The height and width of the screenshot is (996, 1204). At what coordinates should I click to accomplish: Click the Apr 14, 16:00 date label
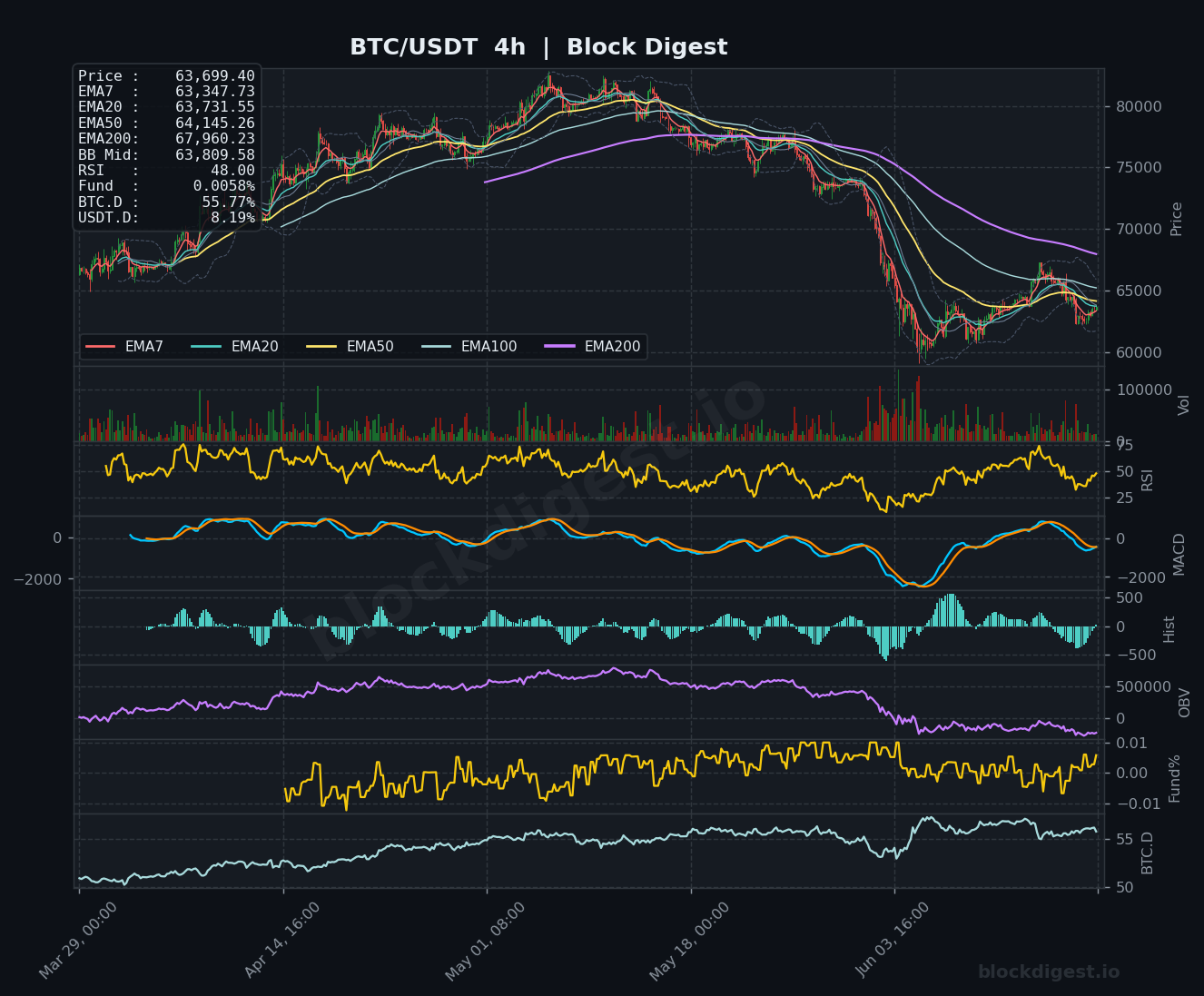click(x=282, y=941)
